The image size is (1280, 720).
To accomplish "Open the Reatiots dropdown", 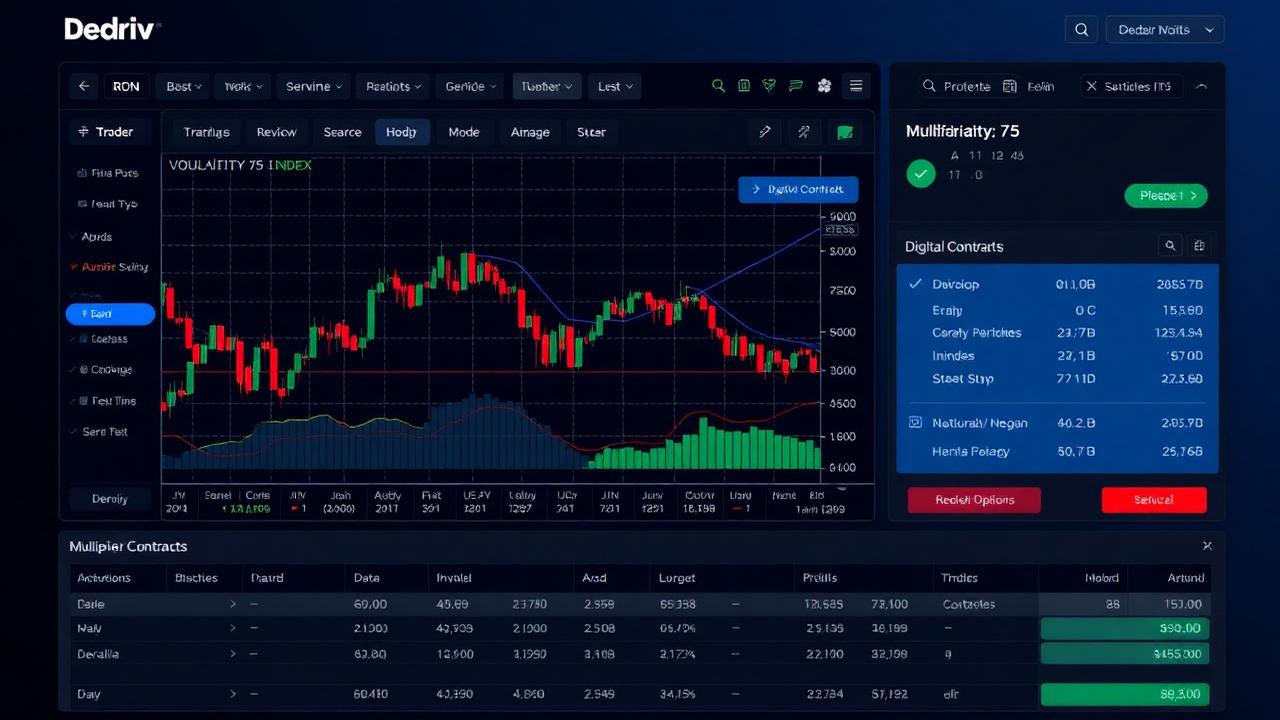I will pos(393,87).
